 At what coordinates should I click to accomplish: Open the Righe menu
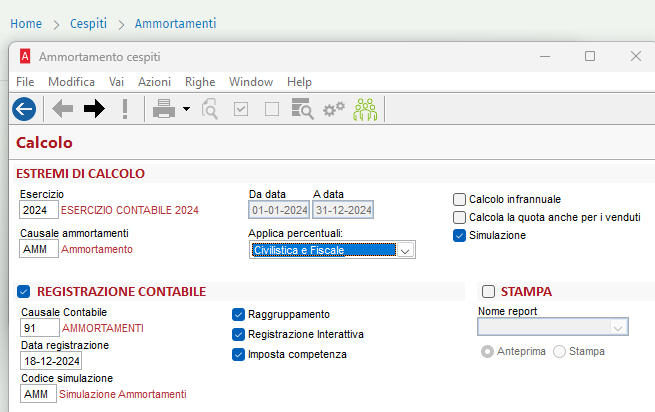(x=200, y=82)
